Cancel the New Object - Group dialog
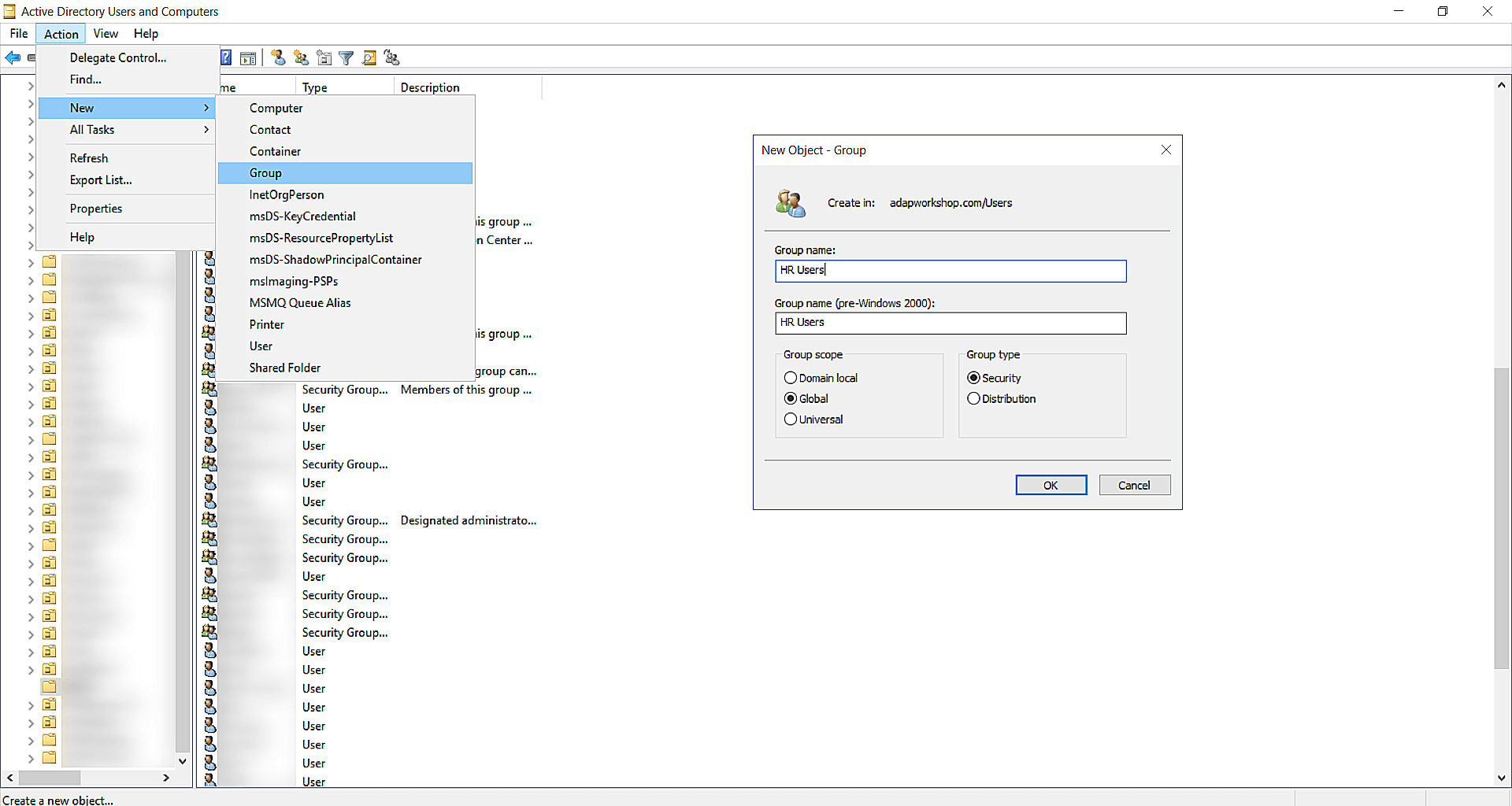 [x=1135, y=484]
